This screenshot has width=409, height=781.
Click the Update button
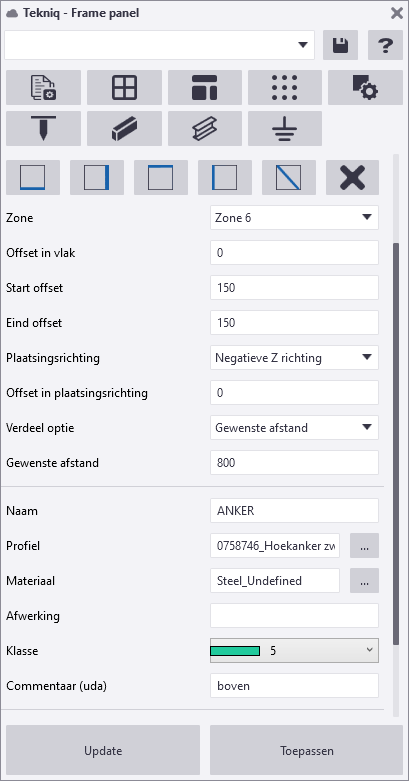point(103,751)
